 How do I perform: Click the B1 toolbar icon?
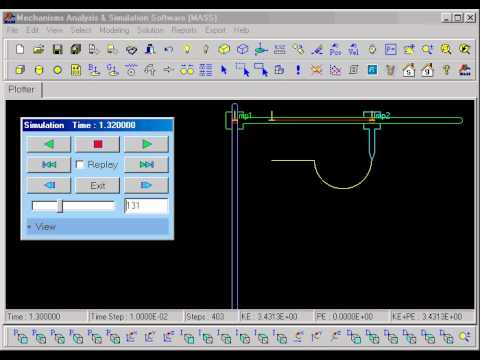click(x=94, y=70)
